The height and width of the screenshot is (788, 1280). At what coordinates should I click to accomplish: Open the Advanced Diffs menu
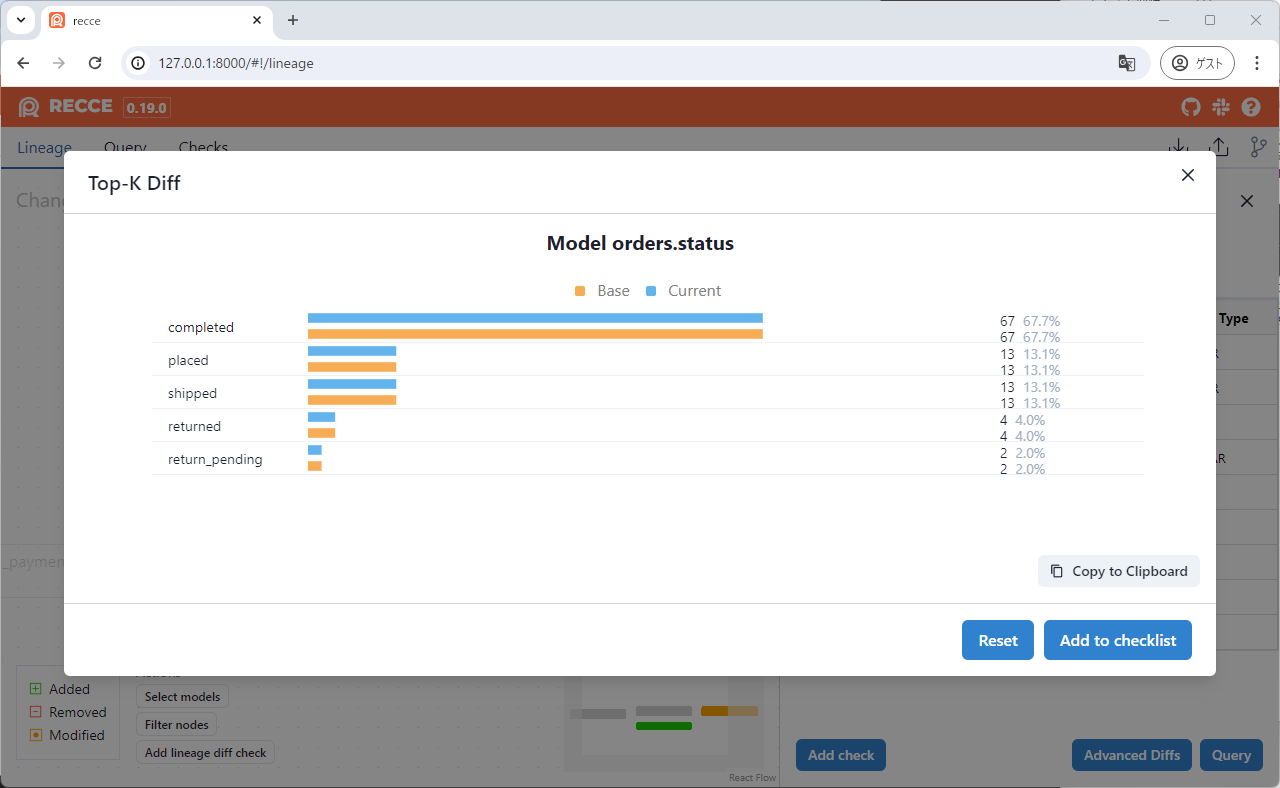1132,755
